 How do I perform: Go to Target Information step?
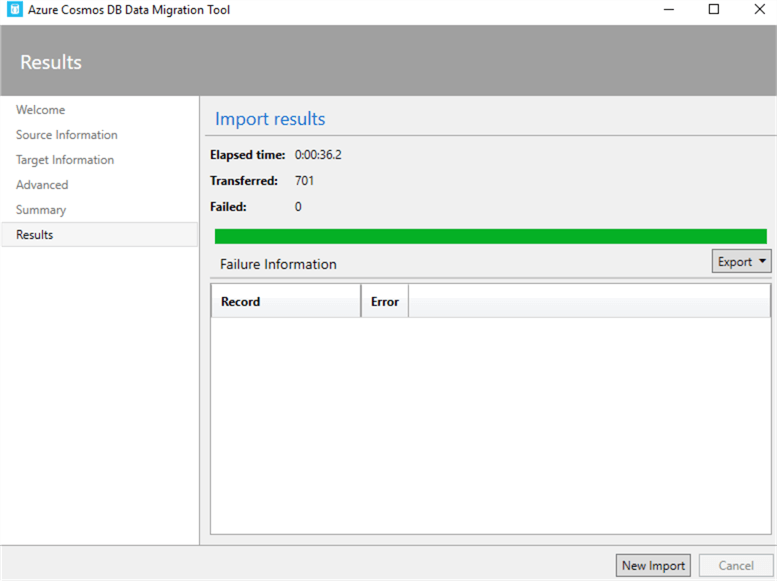click(x=65, y=160)
